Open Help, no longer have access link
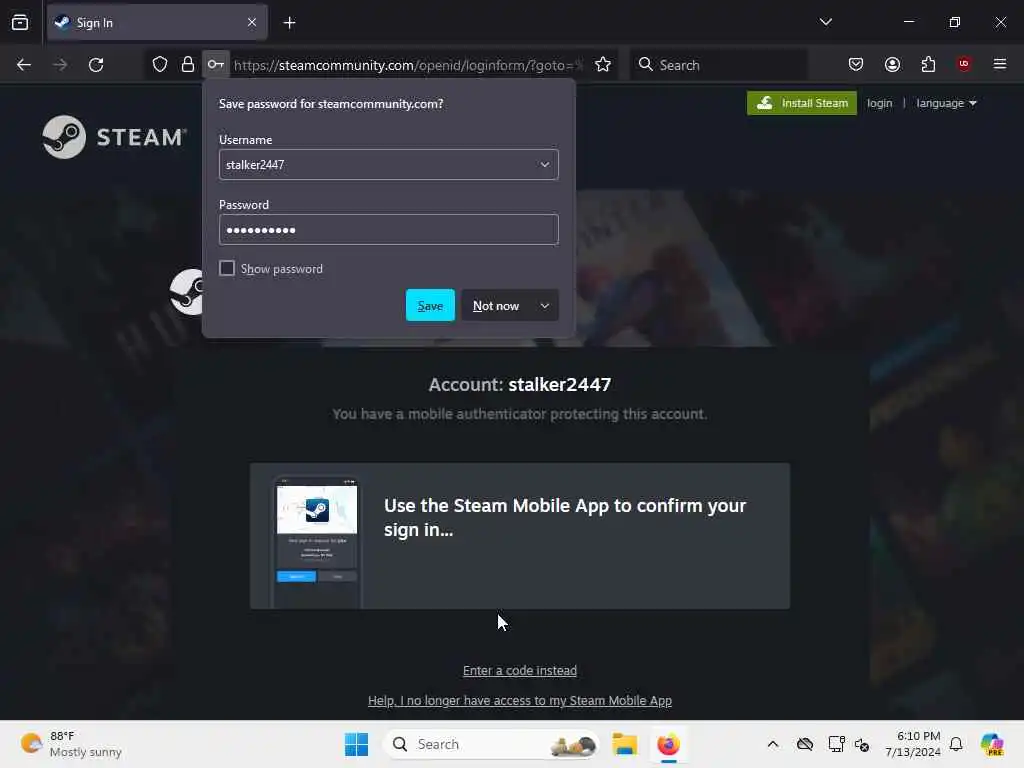Screen dimensions: 1024x768 click(x=520, y=700)
